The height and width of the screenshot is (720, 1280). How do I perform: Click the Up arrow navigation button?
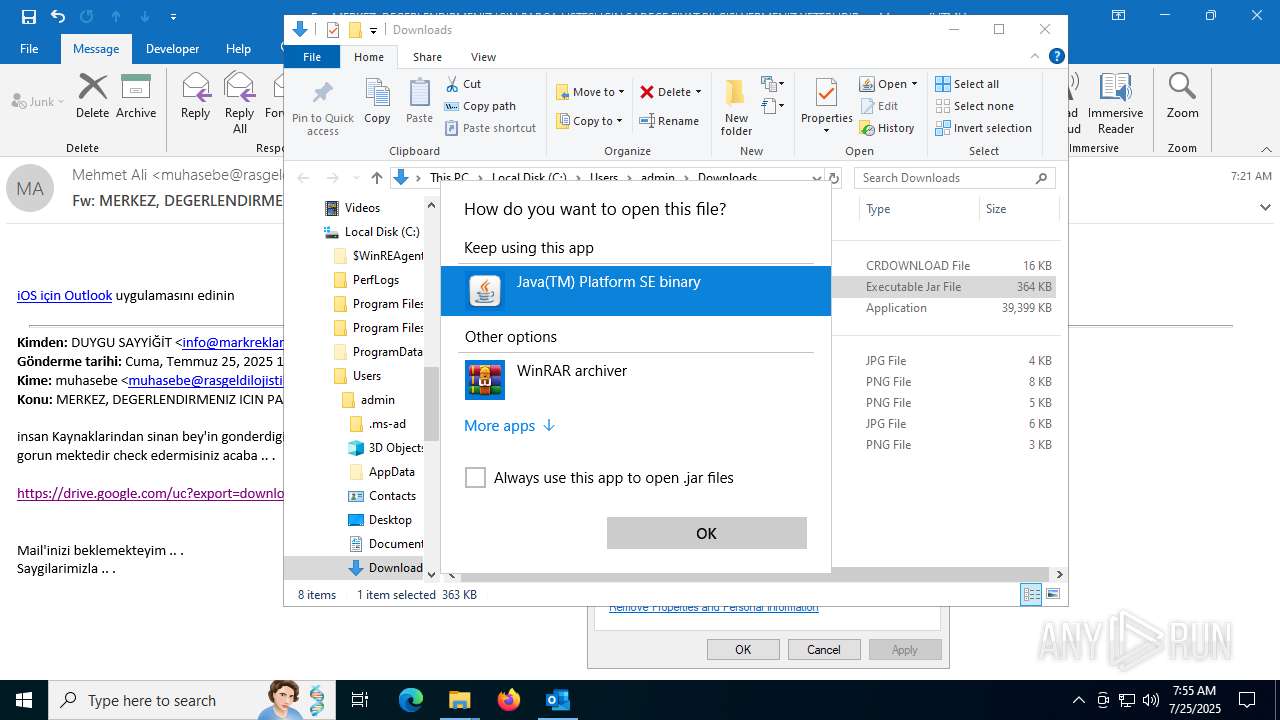click(376, 178)
